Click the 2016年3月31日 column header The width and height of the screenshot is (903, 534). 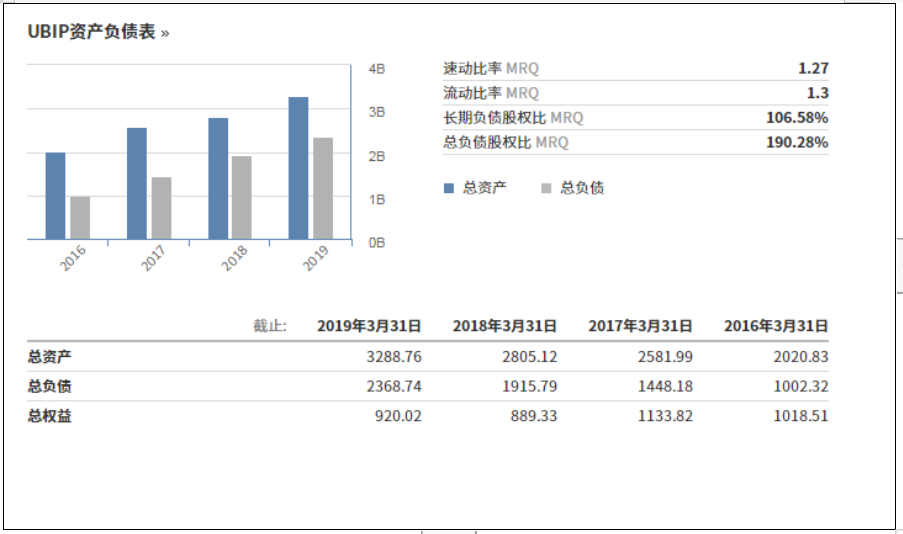[x=776, y=326]
